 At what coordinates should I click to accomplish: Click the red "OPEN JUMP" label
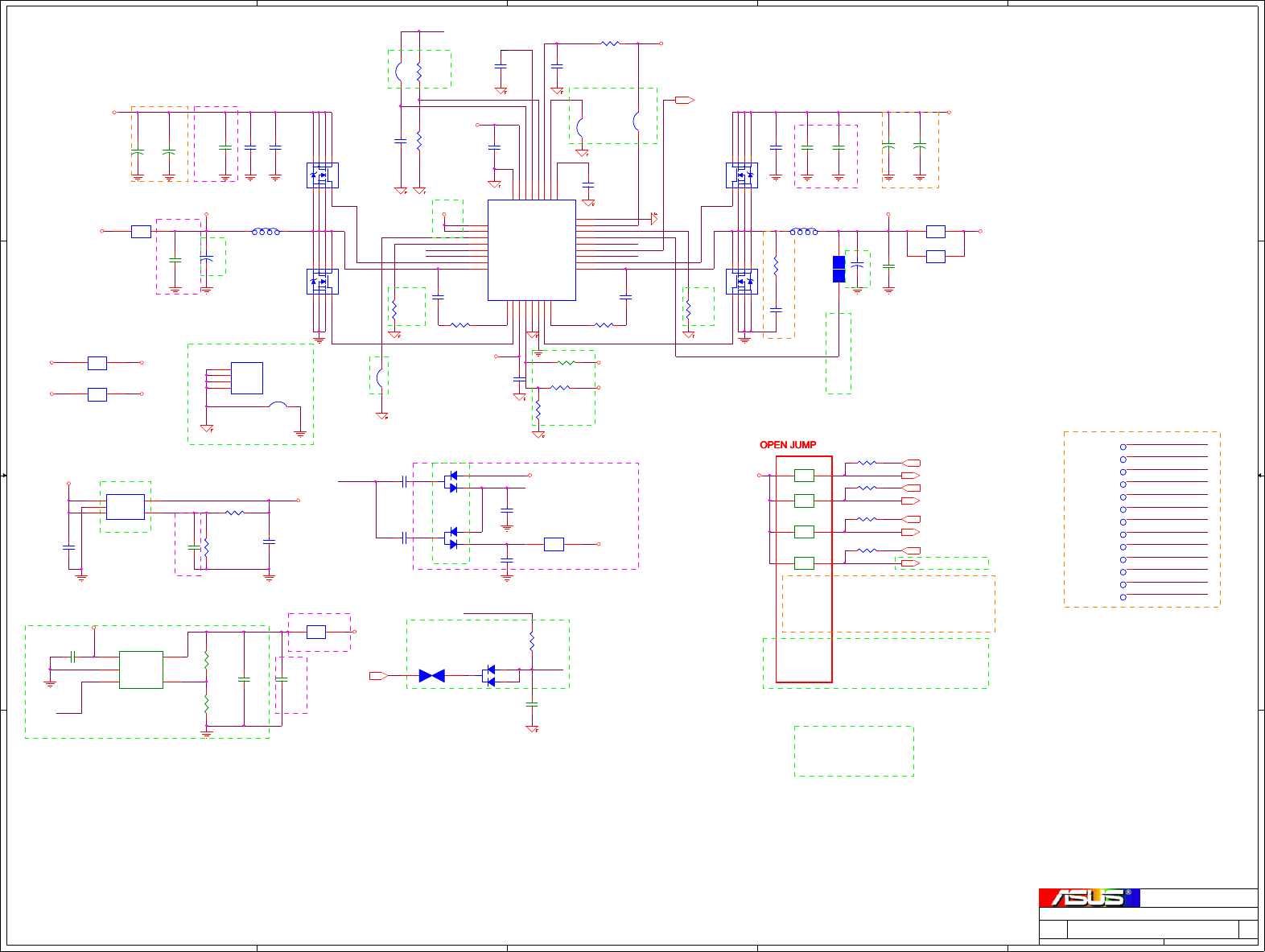point(788,445)
